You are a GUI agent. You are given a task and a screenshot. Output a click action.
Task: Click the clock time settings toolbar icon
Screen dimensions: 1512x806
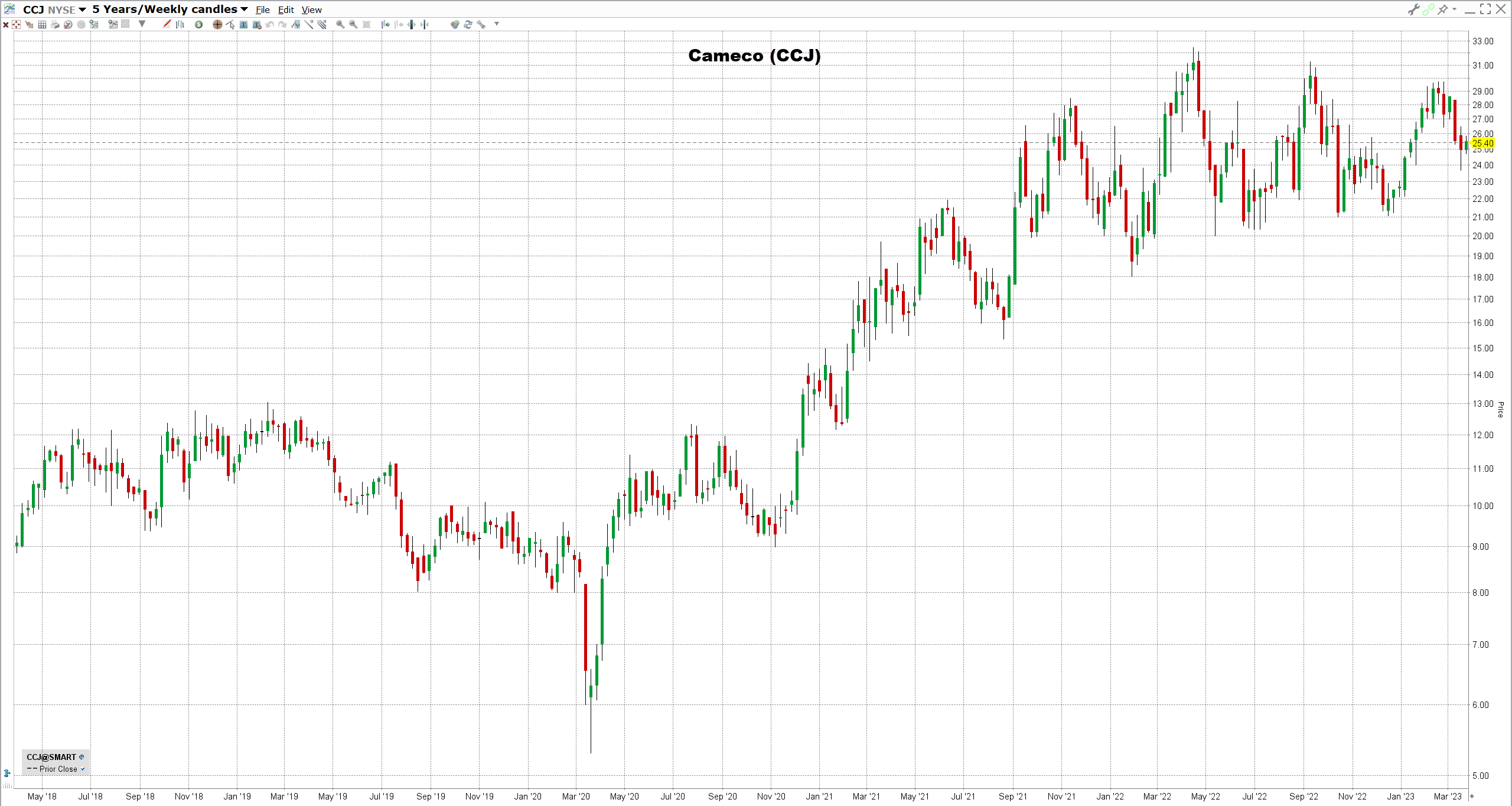[68, 24]
